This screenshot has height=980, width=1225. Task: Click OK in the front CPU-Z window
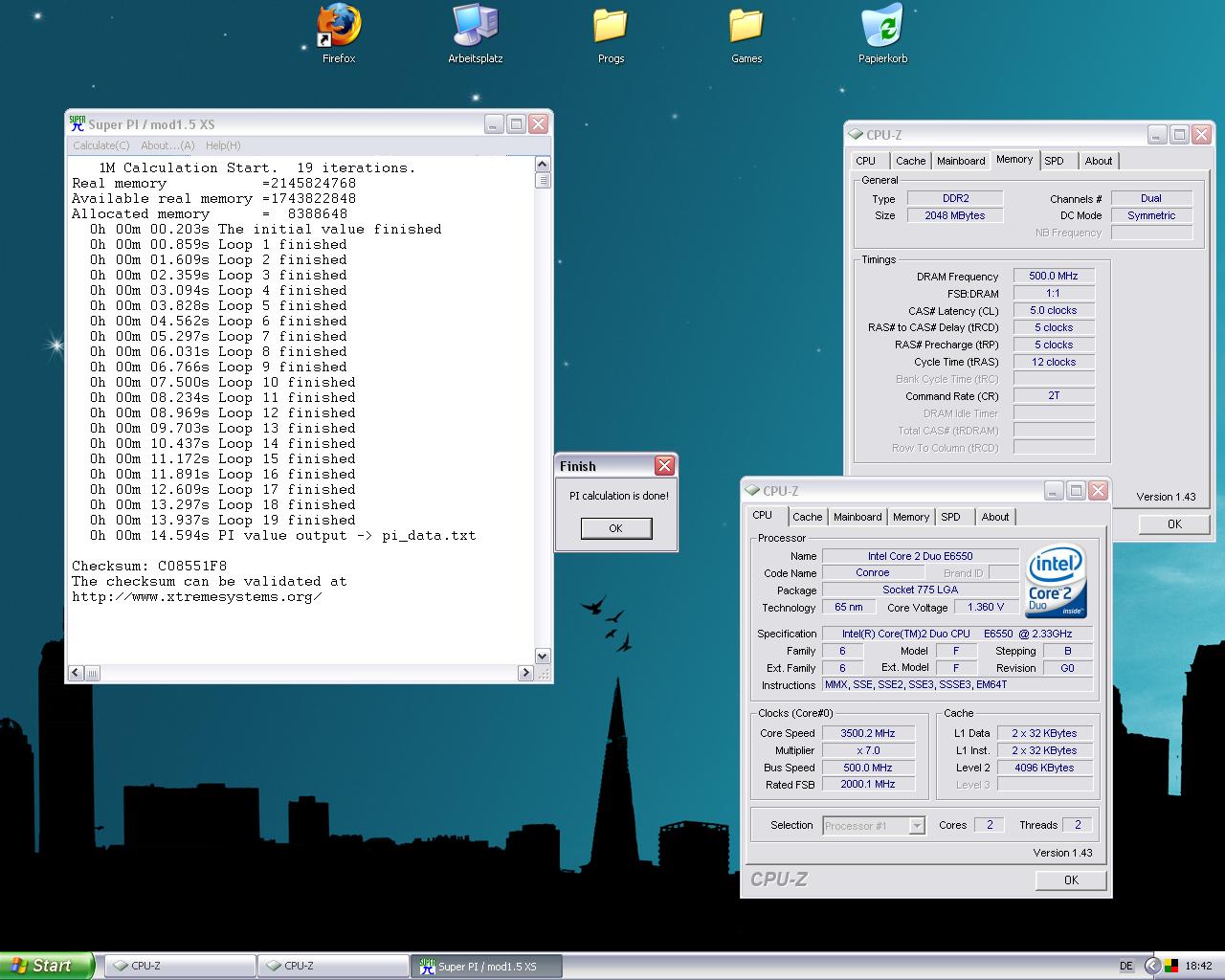point(1071,880)
